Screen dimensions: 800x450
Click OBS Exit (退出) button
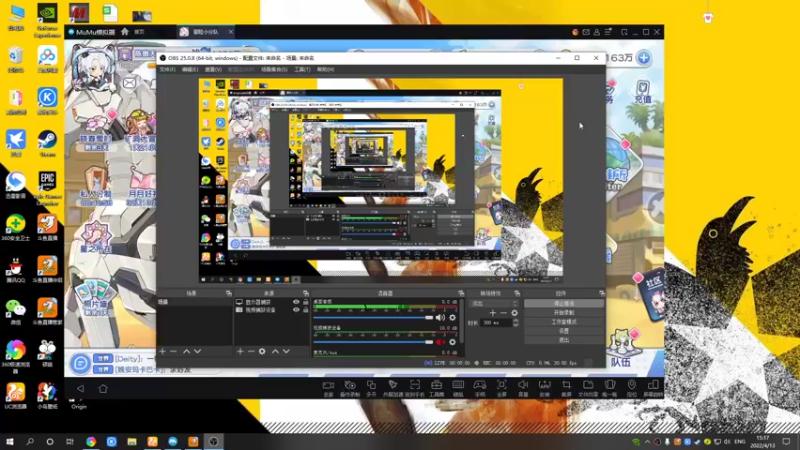[x=564, y=340]
